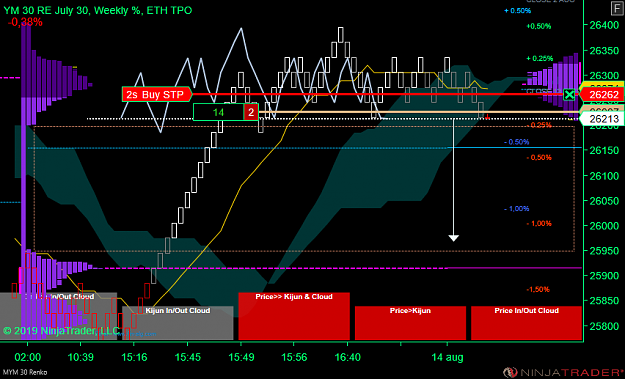Click the Price In/Out Cloud box
This screenshot has width=625, height=379.
[527, 323]
